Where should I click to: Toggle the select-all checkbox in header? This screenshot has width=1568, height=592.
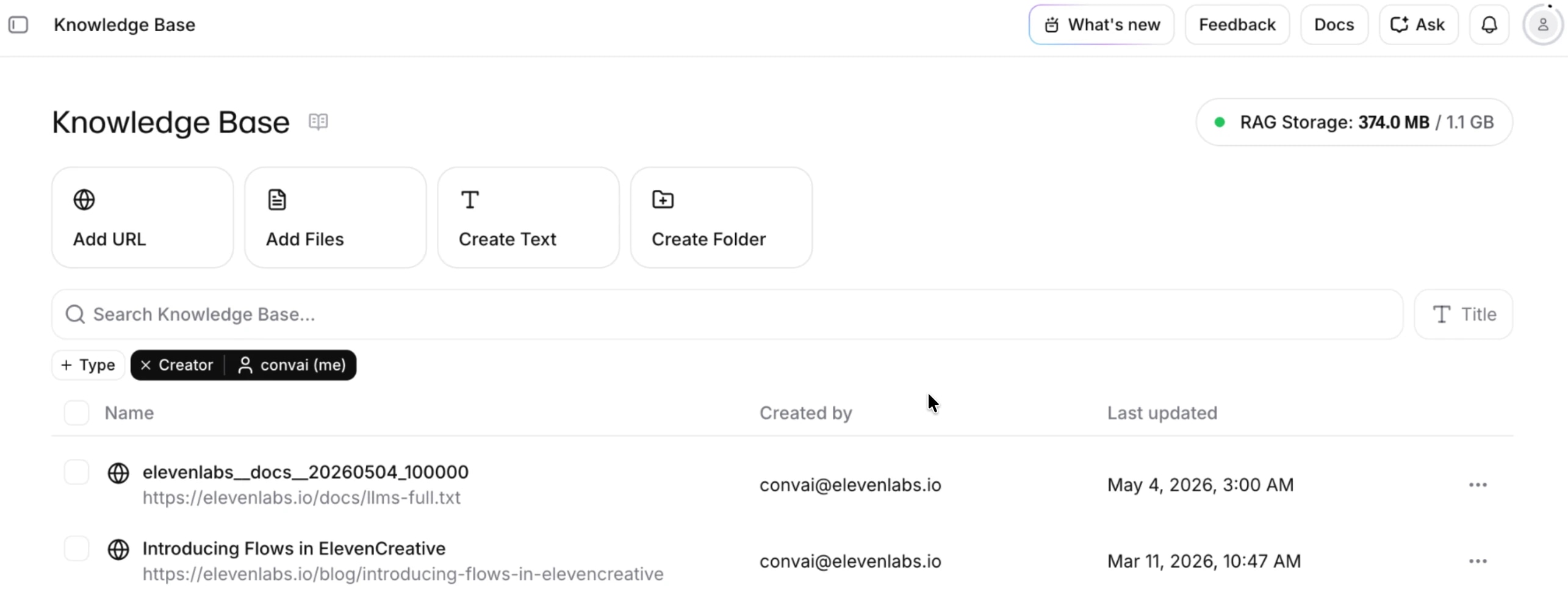point(76,413)
